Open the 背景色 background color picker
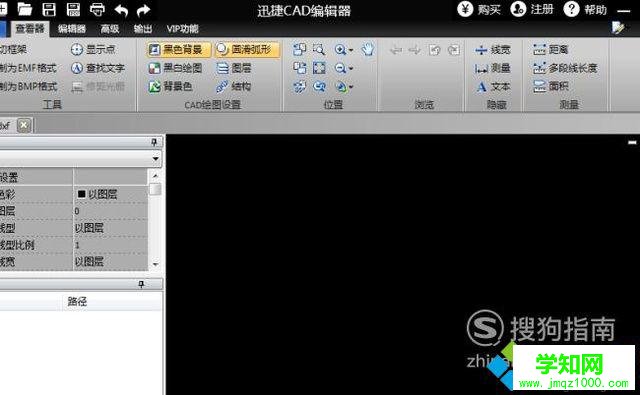The width and height of the screenshot is (640, 395). coord(170,86)
